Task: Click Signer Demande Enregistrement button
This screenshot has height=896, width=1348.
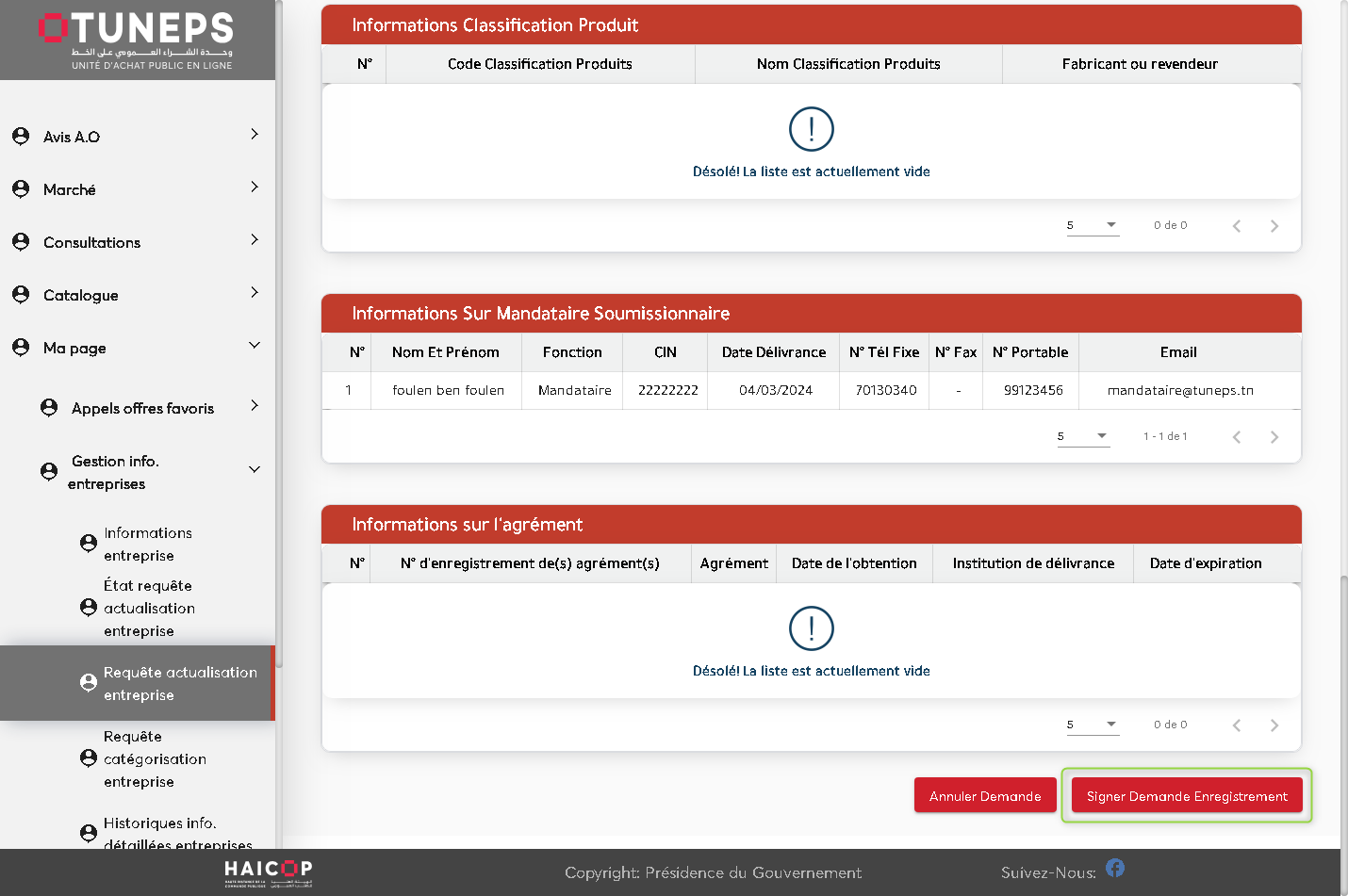Action: pos(1186,796)
